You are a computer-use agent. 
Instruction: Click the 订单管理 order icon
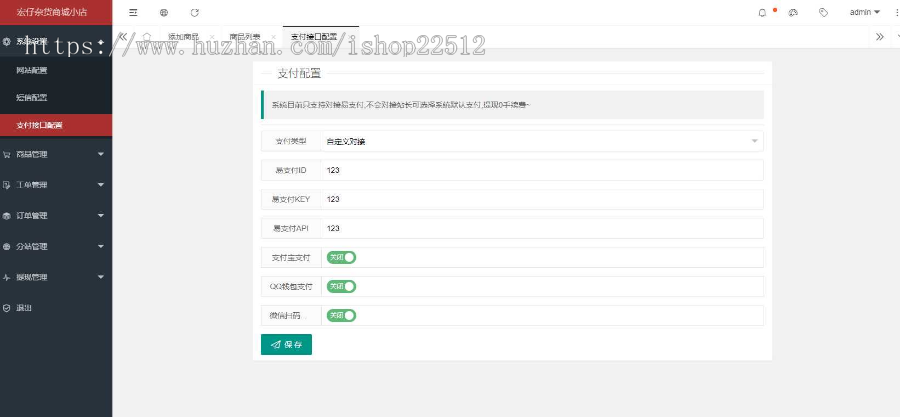(7, 216)
